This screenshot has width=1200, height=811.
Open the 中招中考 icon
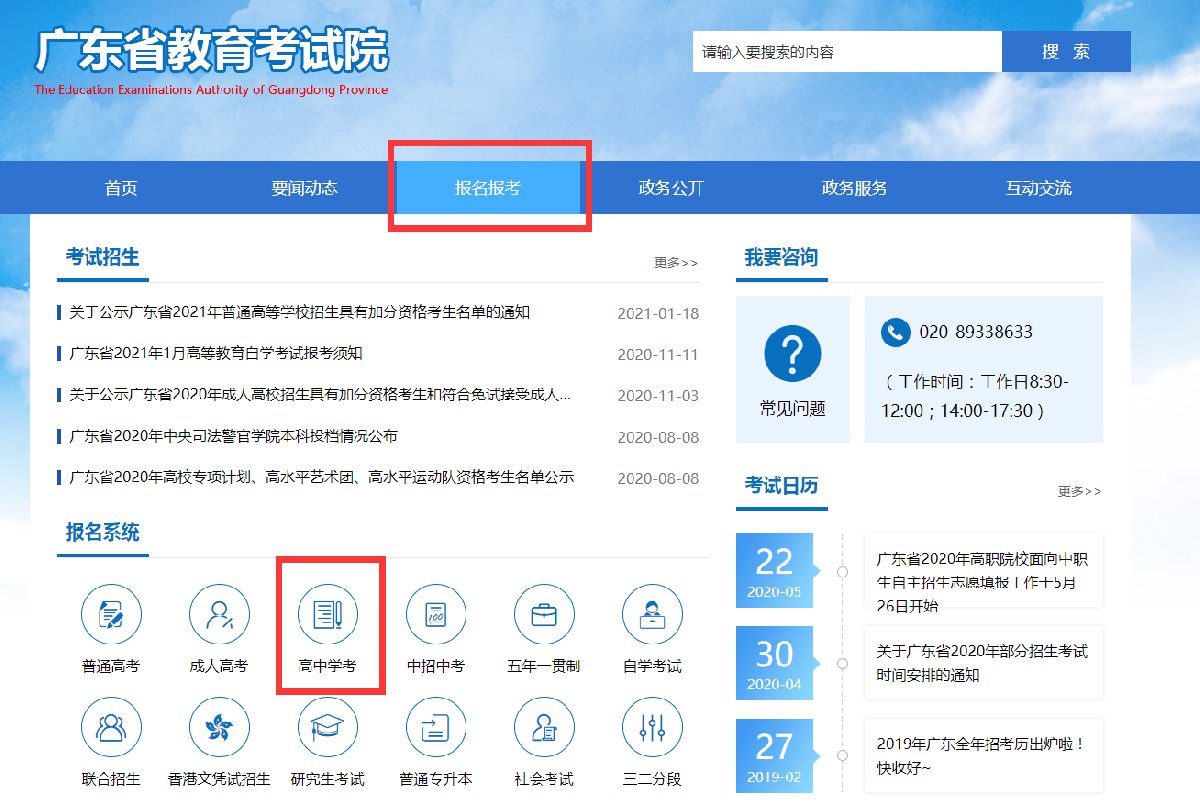point(435,615)
